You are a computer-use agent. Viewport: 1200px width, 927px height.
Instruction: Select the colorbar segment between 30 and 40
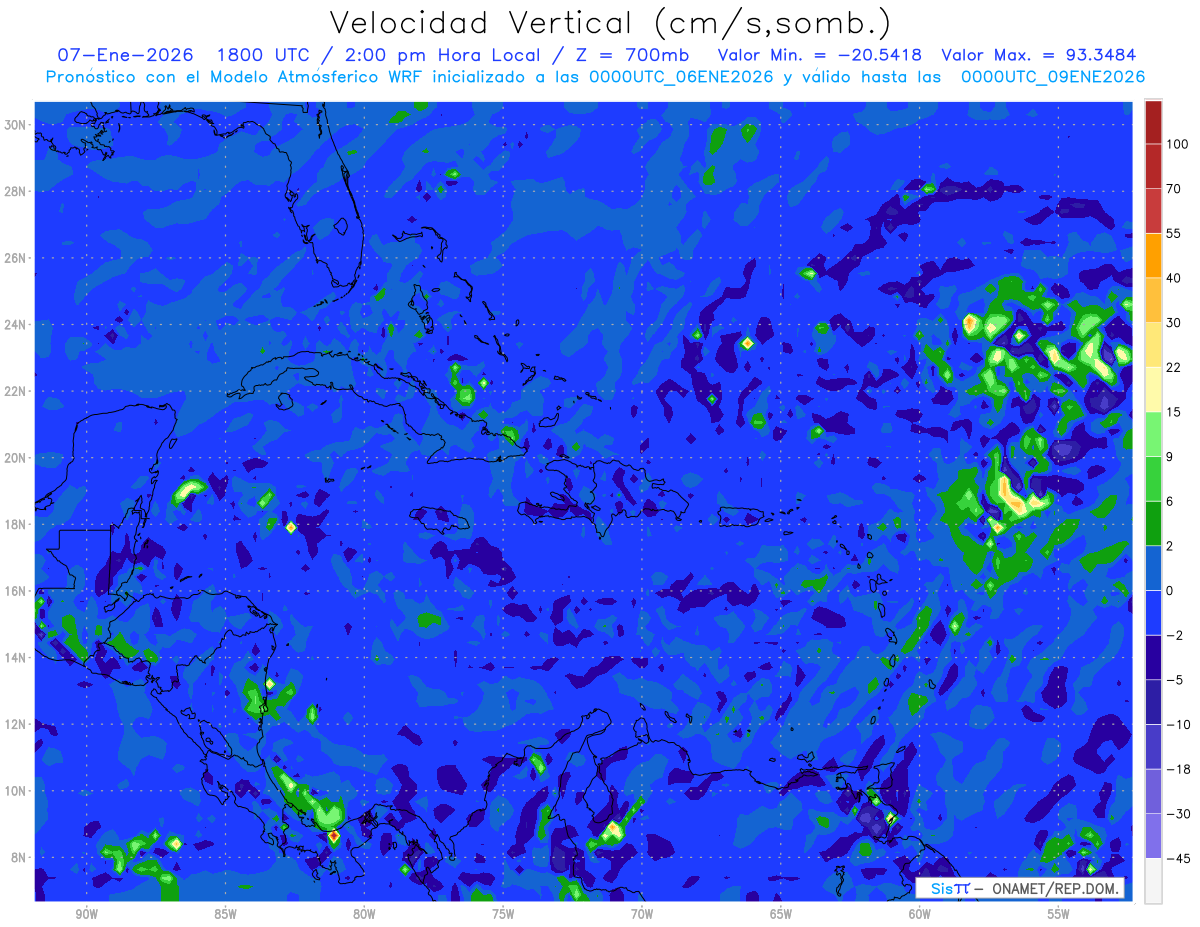[1153, 300]
